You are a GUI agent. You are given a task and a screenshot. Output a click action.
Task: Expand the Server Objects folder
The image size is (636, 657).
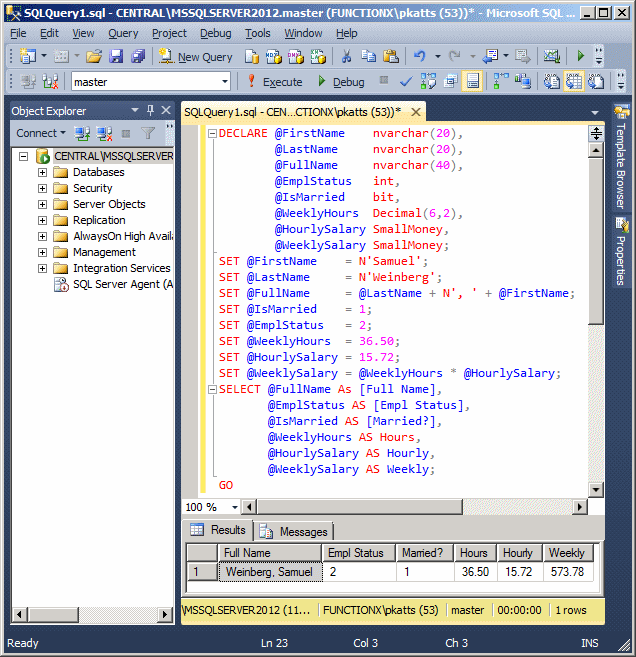click(42, 204)
